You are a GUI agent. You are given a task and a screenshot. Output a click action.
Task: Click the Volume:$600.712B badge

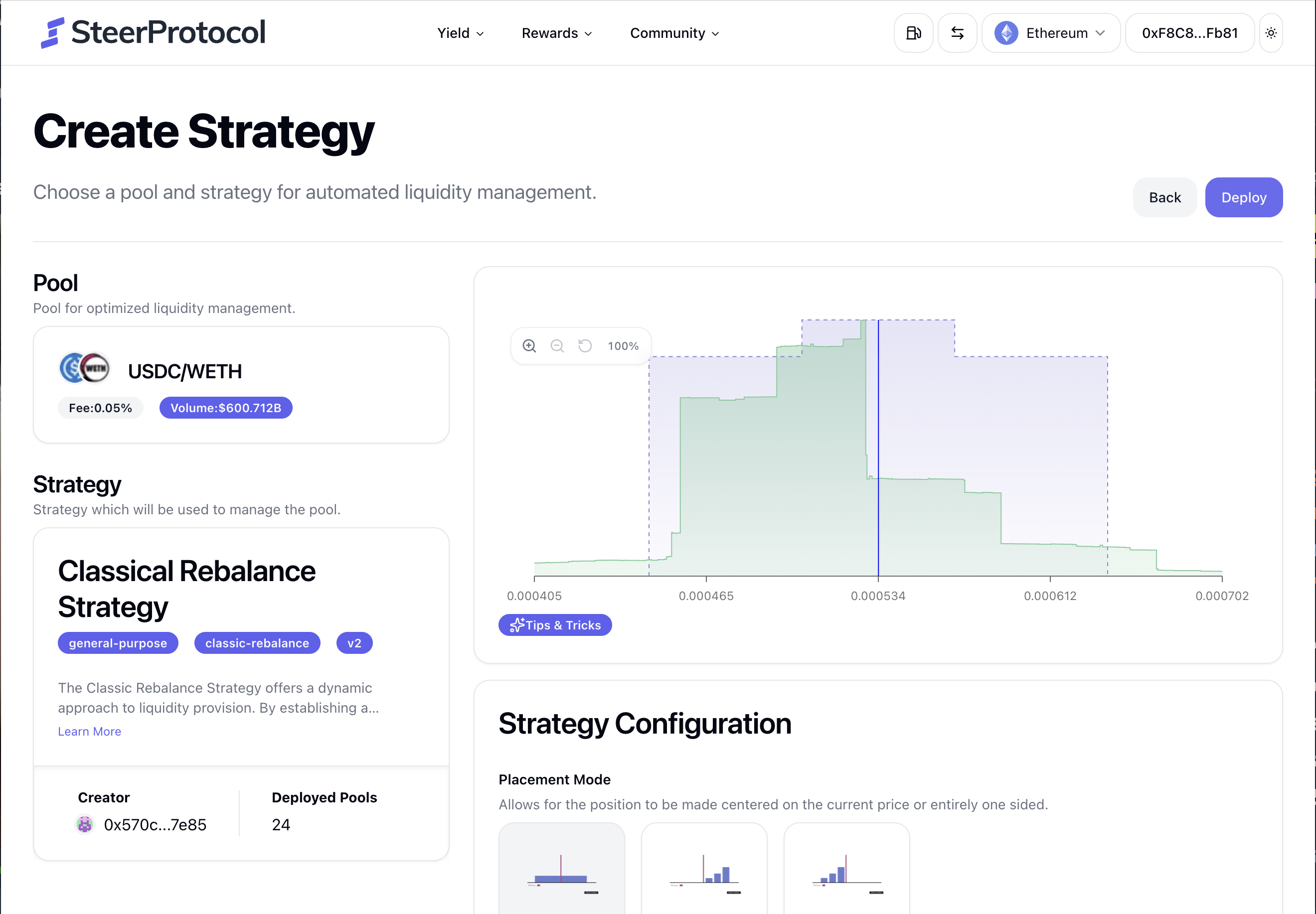[226, 408]
